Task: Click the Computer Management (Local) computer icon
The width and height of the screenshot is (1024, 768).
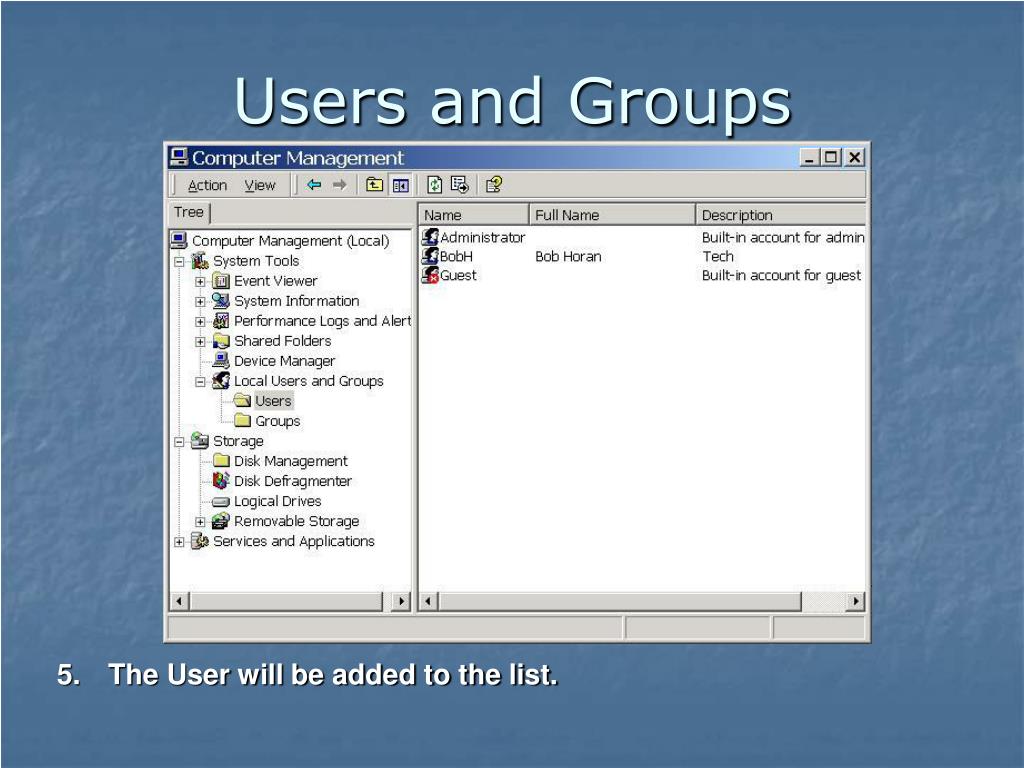Action: 179,240
